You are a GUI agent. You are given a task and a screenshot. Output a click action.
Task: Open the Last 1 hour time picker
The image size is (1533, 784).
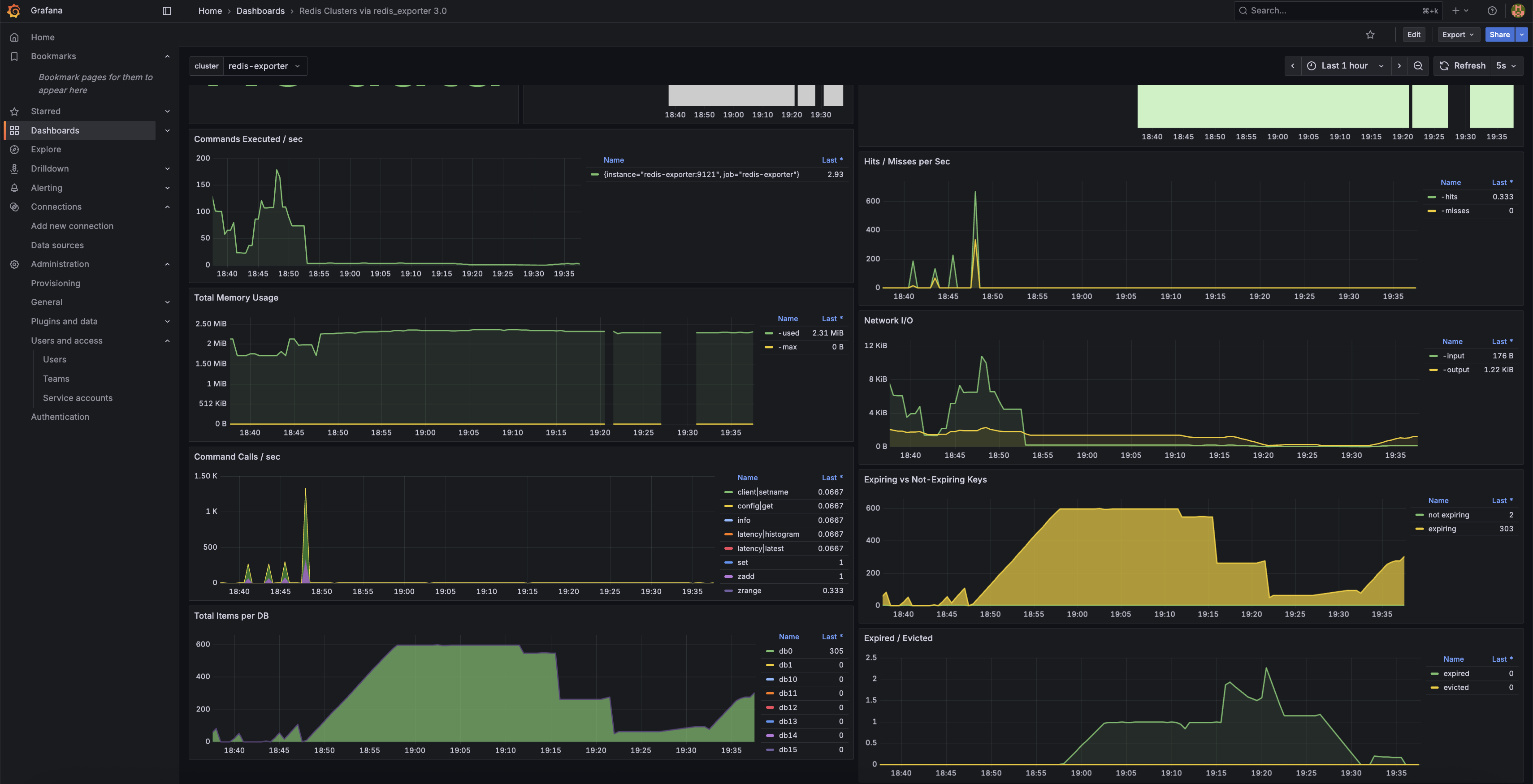point(1344,66)
